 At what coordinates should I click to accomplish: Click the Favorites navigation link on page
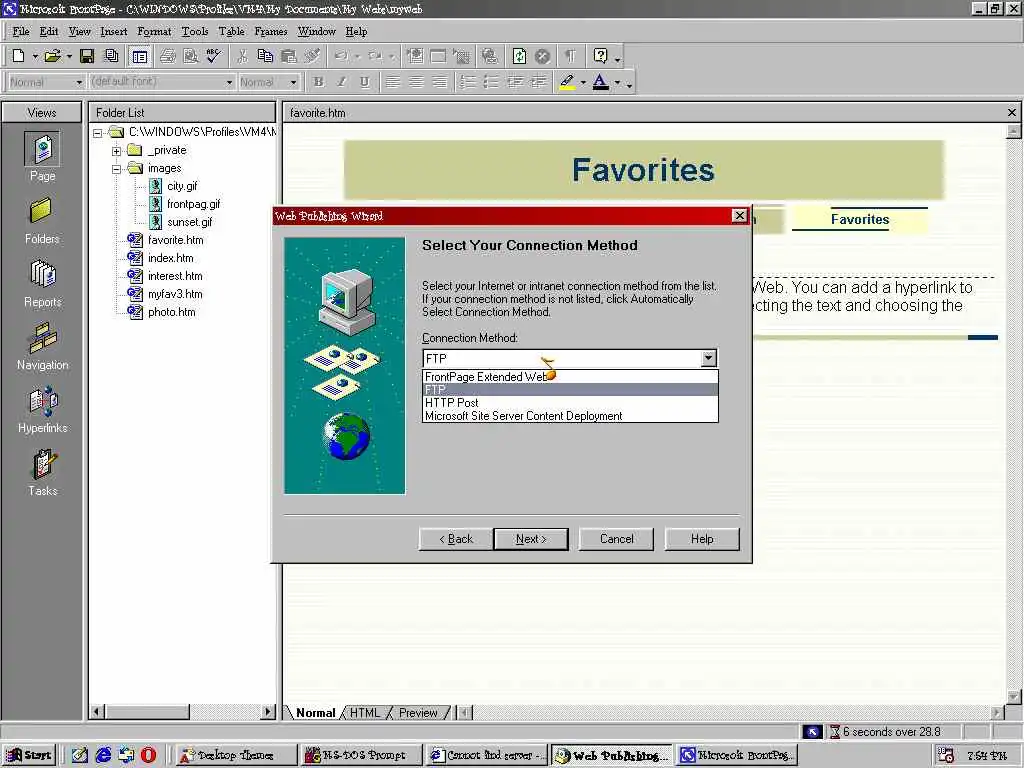(859, 219)
